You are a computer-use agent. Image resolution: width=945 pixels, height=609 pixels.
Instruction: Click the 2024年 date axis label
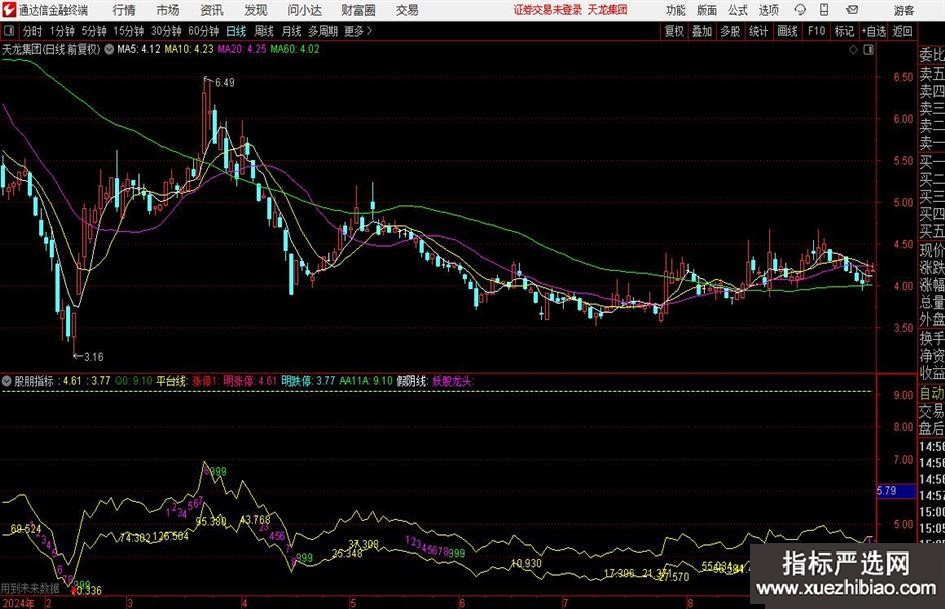click(18, 602)
